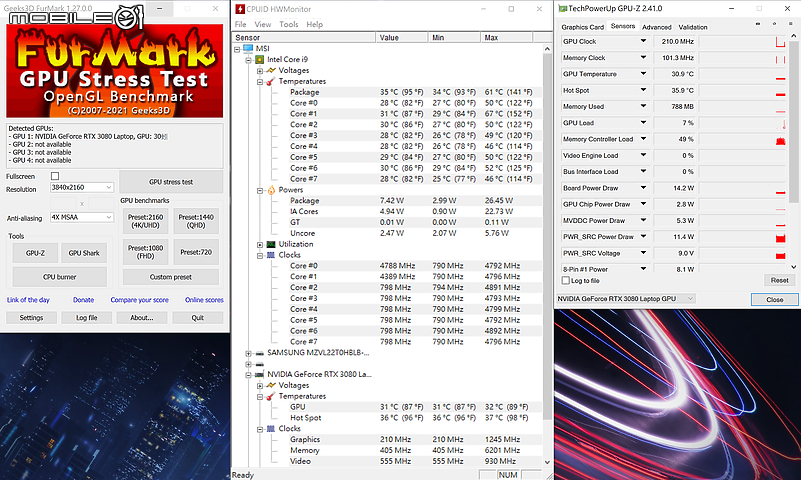Click the Samsung SSD drive icon
The height and width of the screenshot is (480, 801).
[x=260, y=353]
